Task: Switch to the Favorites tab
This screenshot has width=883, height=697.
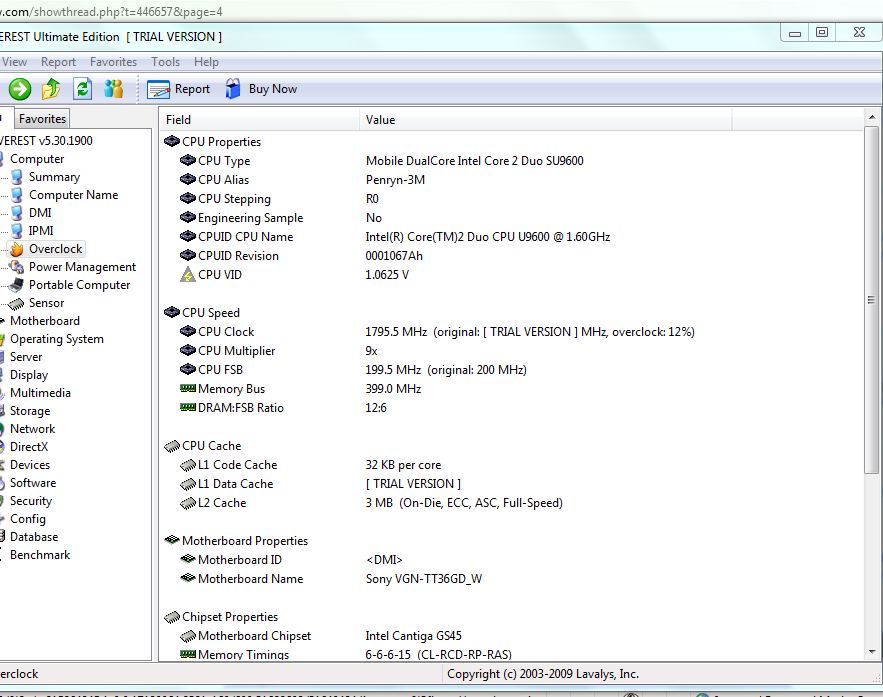Action: (x=42, y=119)
